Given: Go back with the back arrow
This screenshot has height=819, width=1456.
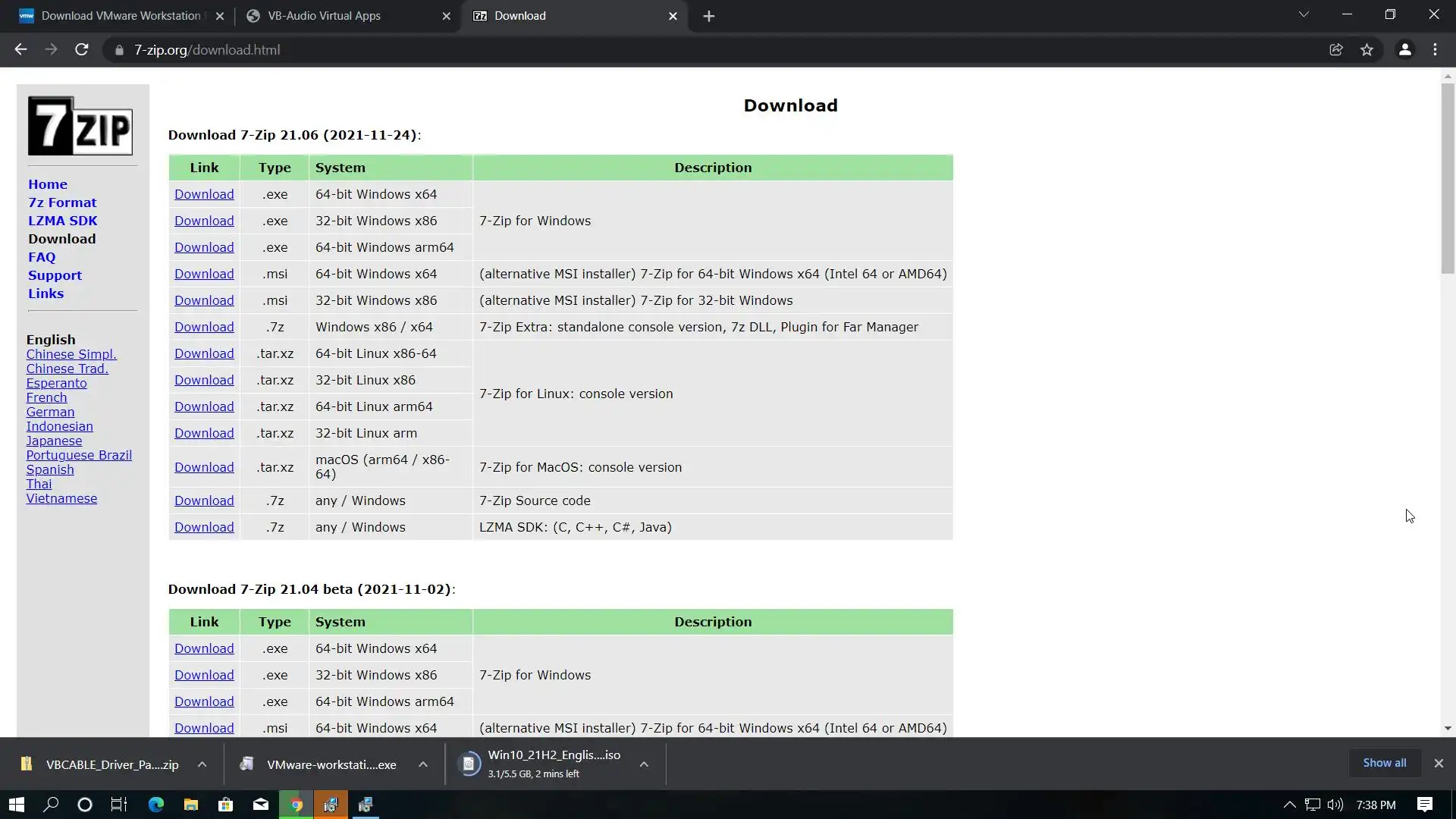Looking at the screenshot, I should 20,50.
